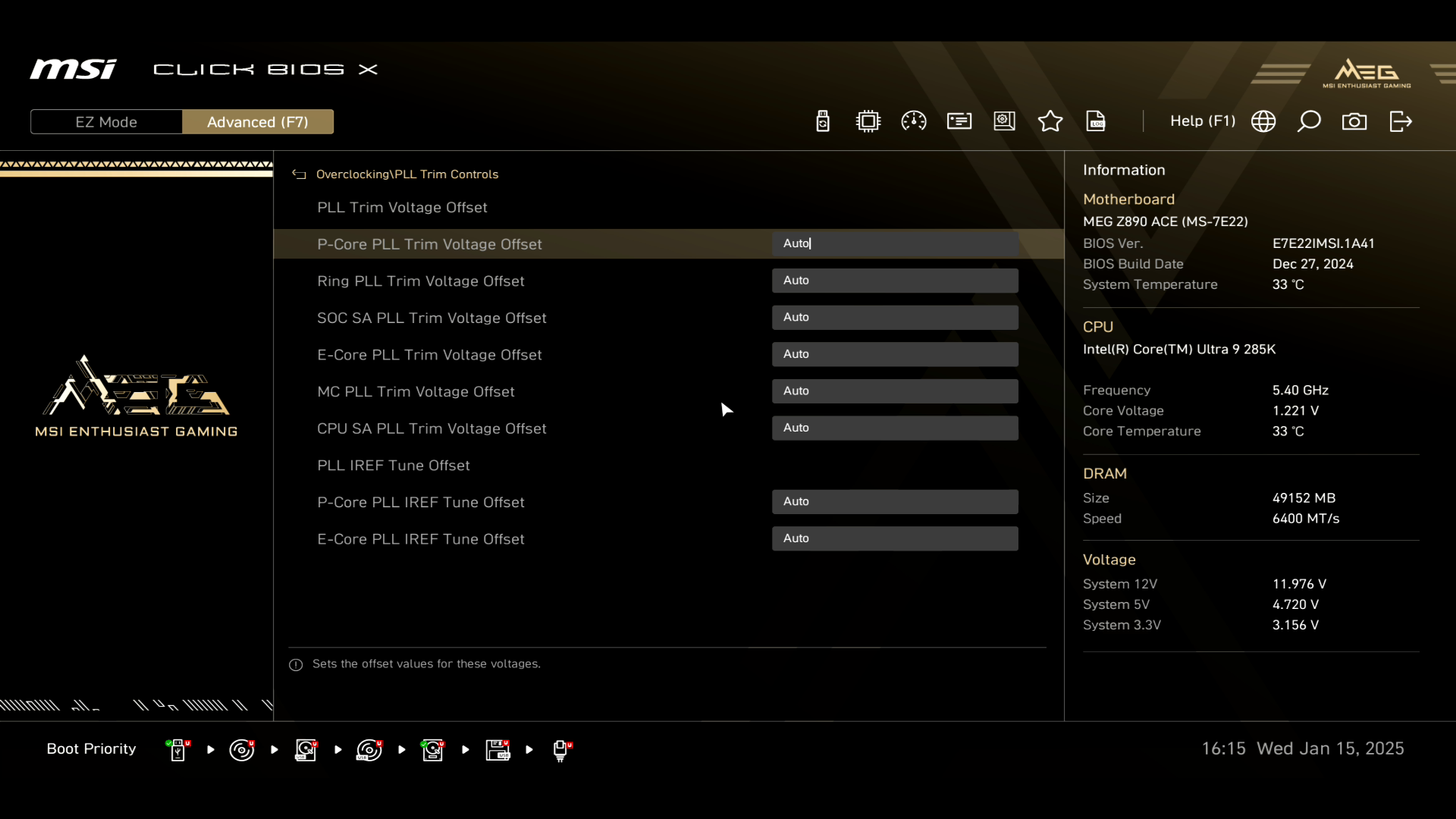Click the exit BIOS icon
Viewport: 1456px width, 819px height.
pyautogui.click(x=1401, y=121)
